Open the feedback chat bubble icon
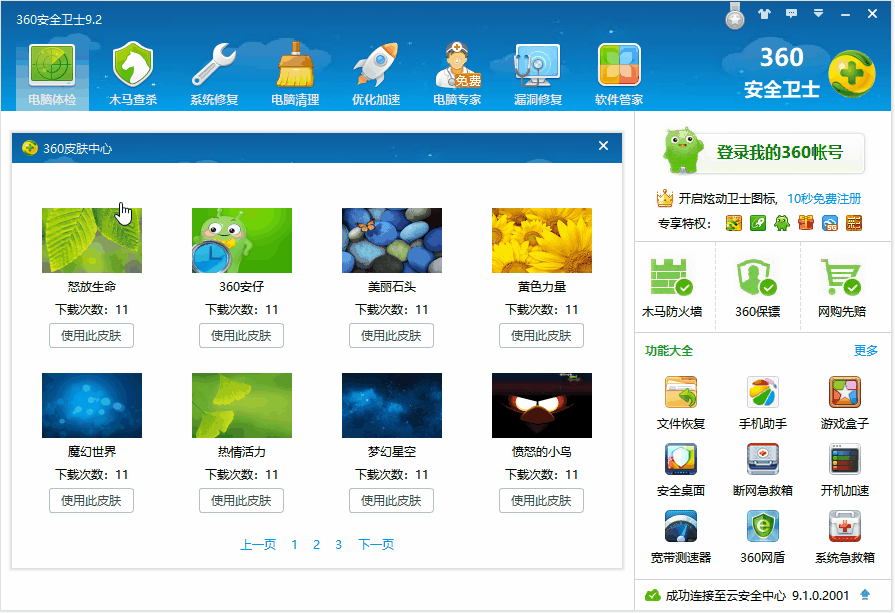895x613 pixels. (x=791, y=14)
